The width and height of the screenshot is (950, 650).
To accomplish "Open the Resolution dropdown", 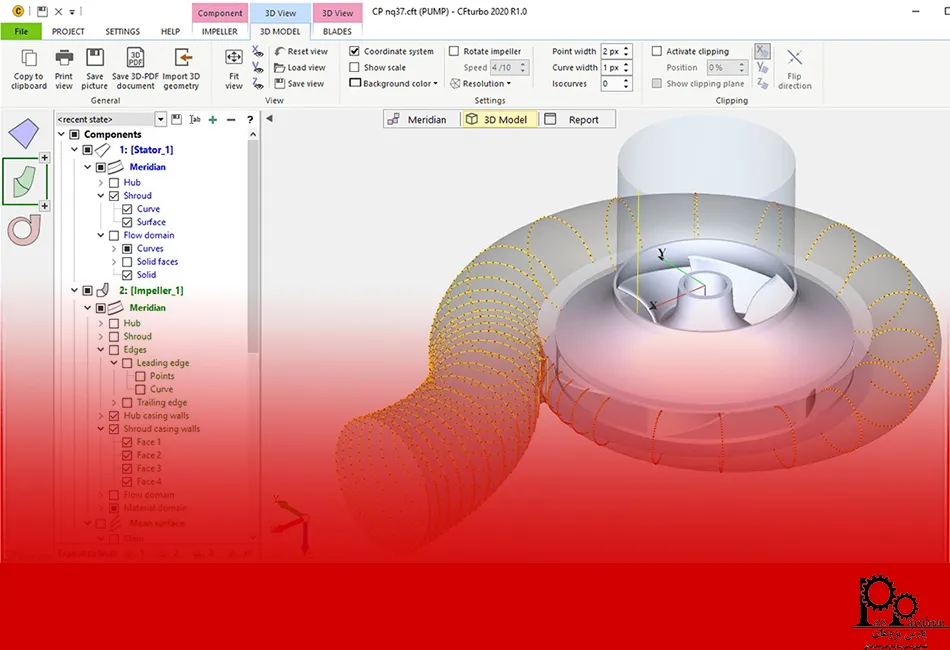I will pyautogui.click(x=486, y=84).
